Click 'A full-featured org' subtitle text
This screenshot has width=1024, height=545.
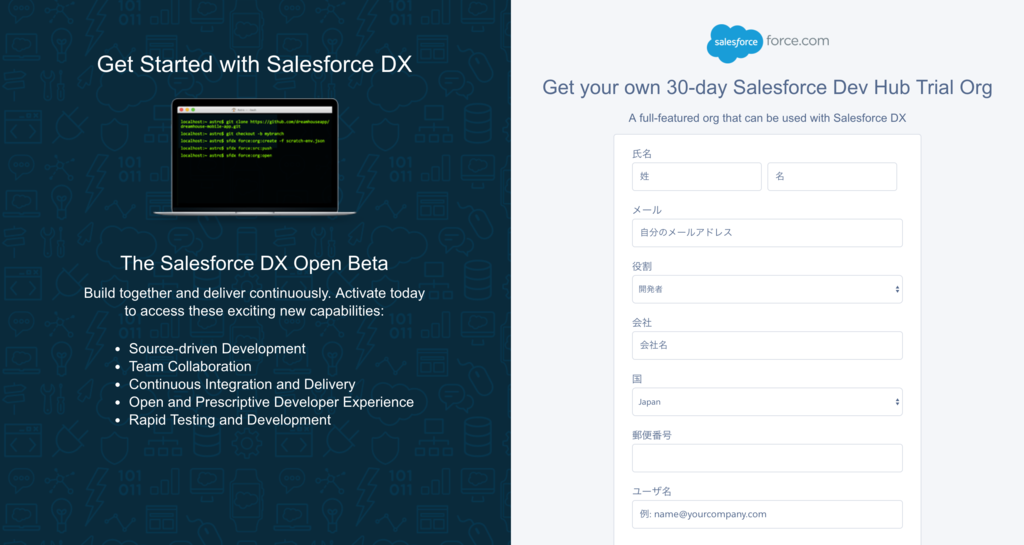pyautogui.click(x=767, y=118)
